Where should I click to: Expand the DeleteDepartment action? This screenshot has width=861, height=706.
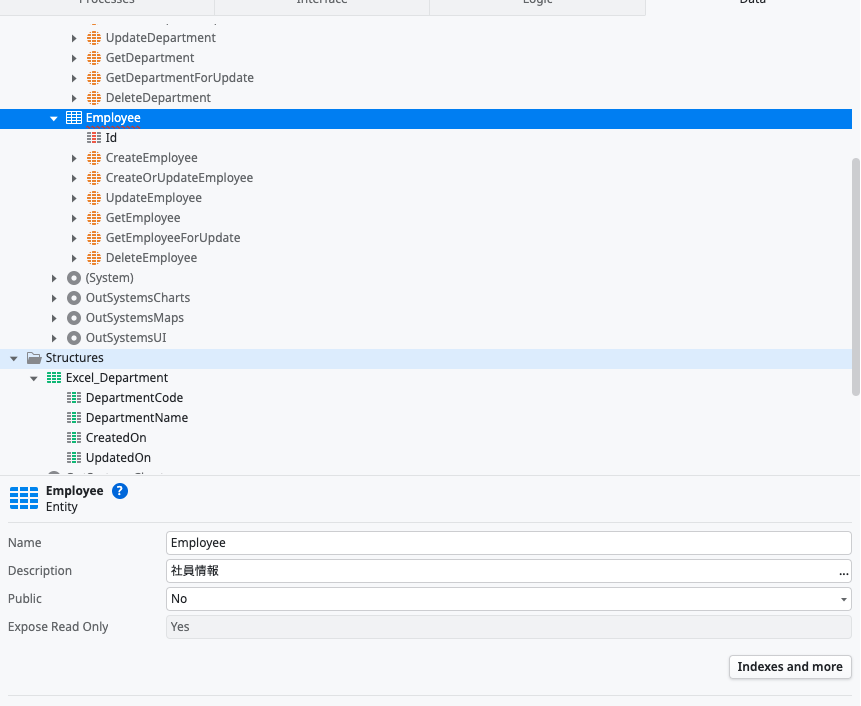[x=74, y=98]
